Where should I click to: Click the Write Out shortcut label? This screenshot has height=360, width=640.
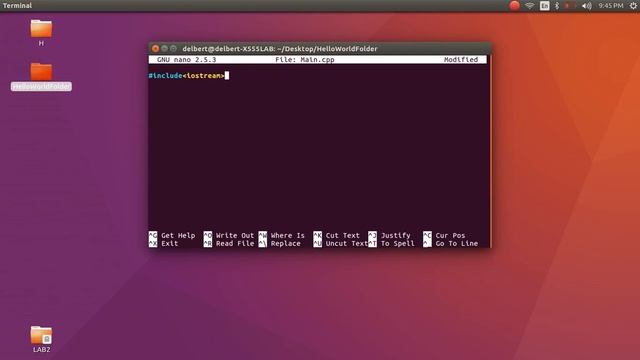pyautogui.click(x=235, y=236)
